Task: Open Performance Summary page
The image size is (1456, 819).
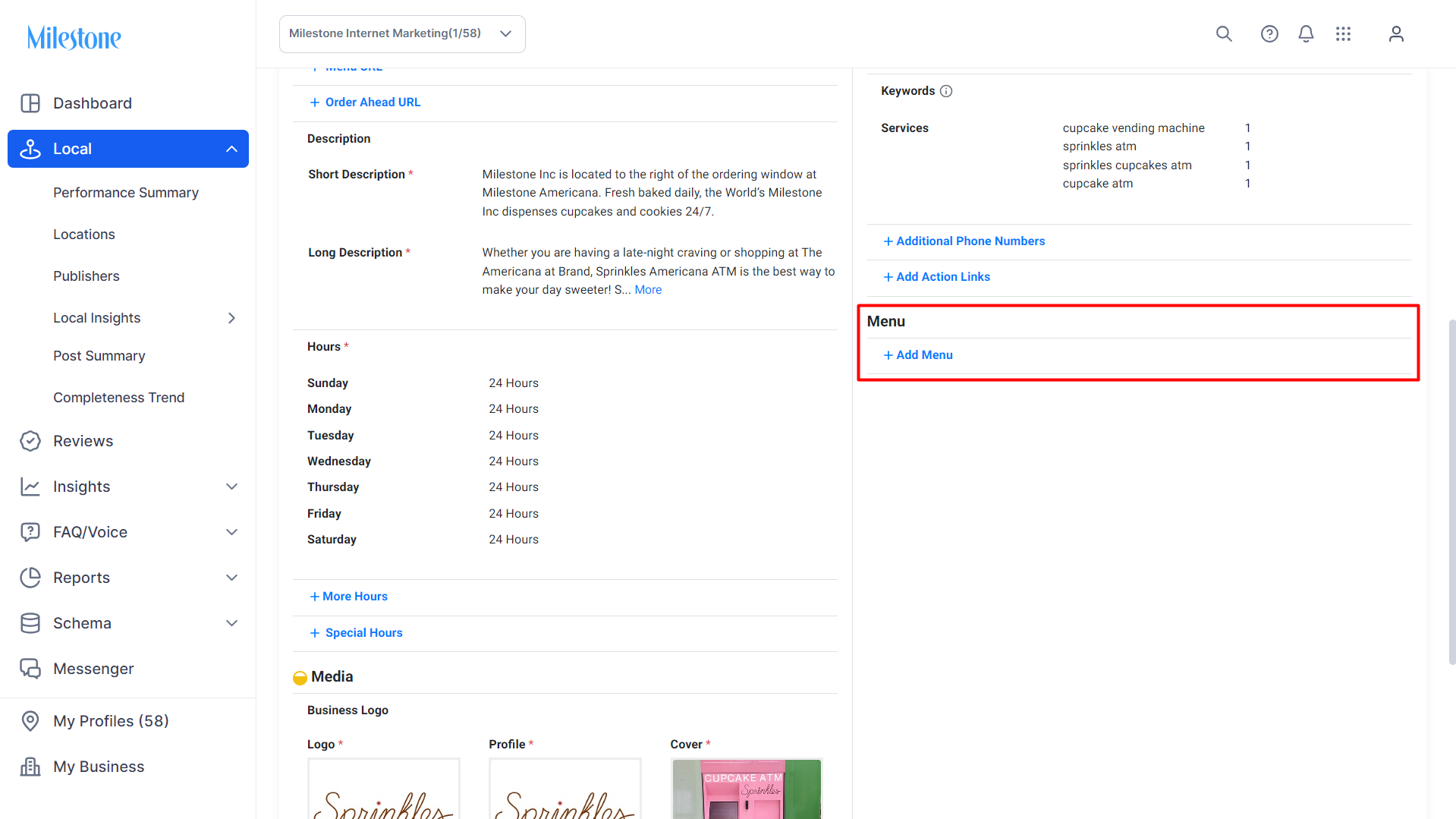Action: coord(126,193)
